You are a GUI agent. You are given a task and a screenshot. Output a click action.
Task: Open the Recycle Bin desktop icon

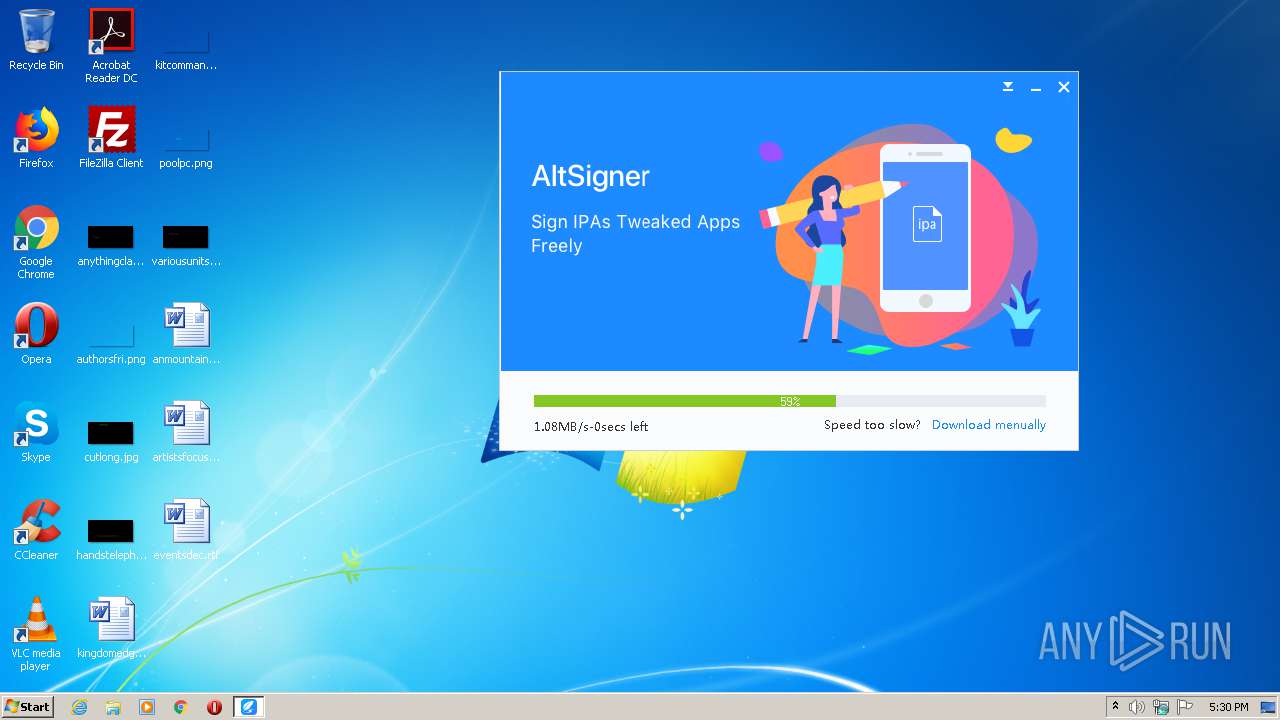coord(36,40)
